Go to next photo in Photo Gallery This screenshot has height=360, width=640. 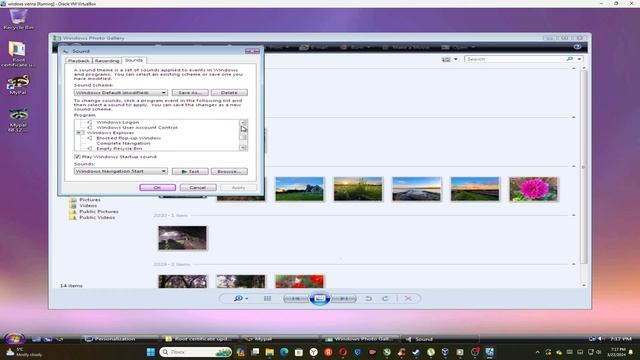[x=344, y=299]
